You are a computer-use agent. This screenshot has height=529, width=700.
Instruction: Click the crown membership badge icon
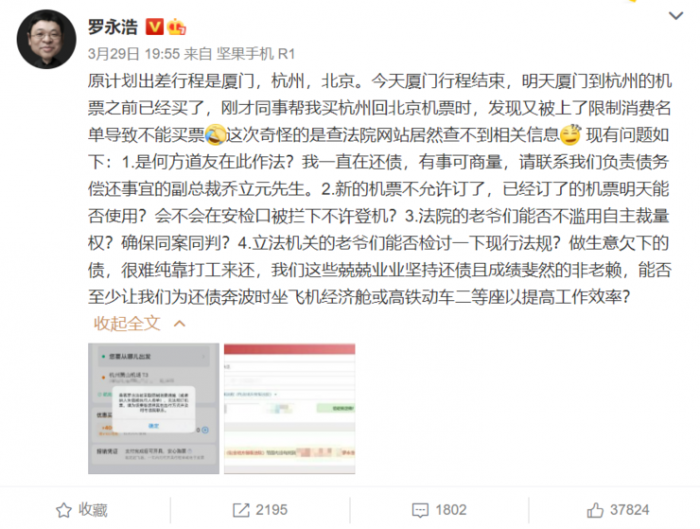tap(176, 27)
